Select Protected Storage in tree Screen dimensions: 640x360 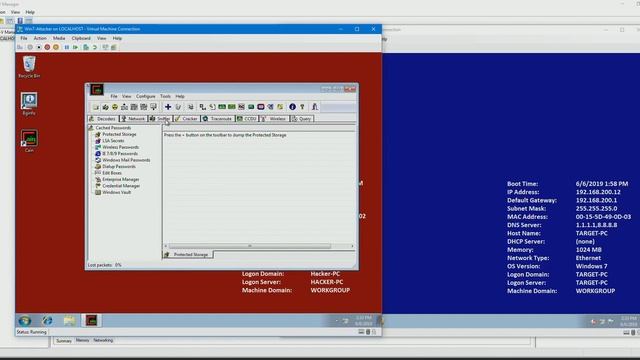(119, 134)
